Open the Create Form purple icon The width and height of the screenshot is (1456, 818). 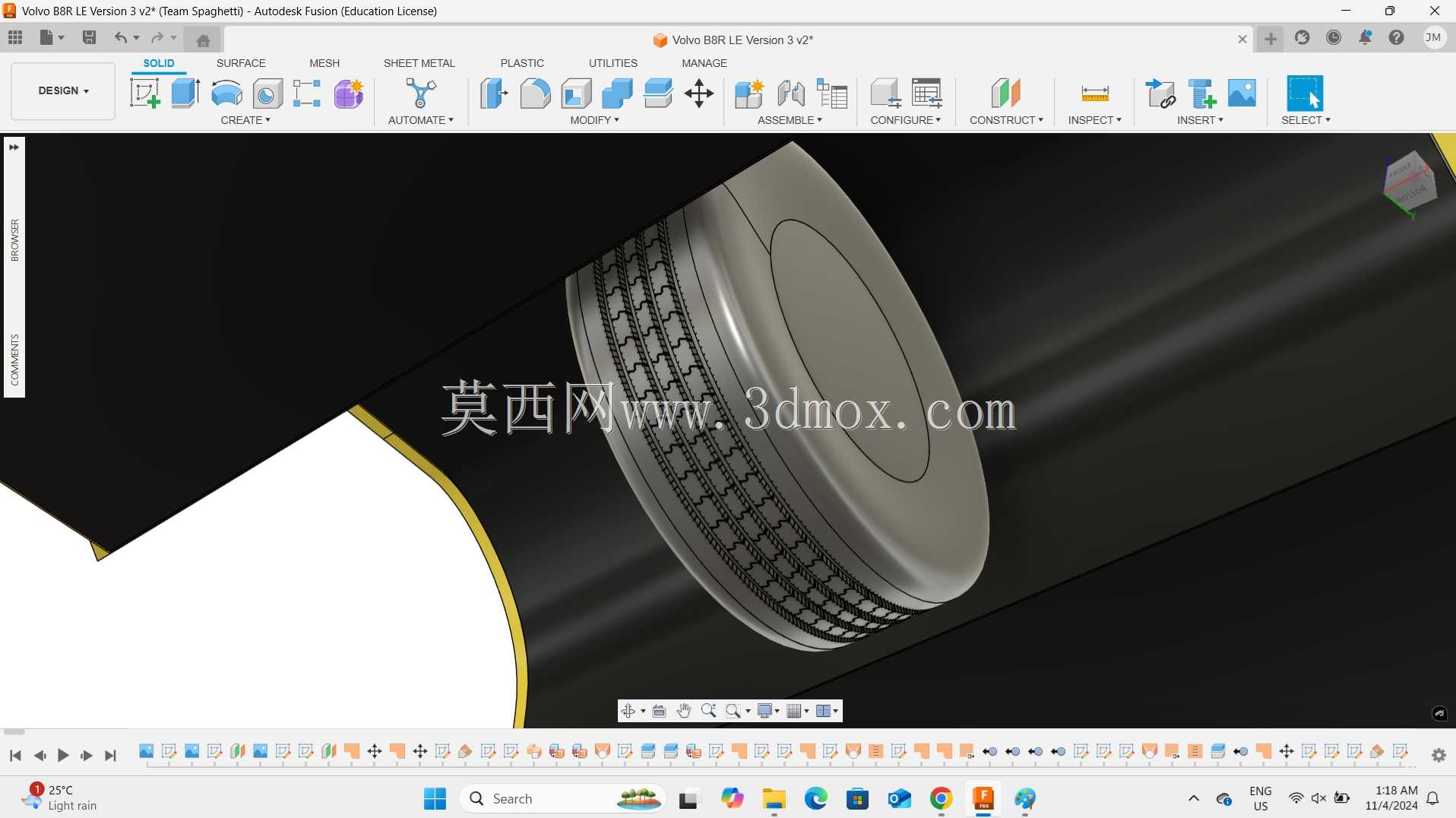(349, 94)
